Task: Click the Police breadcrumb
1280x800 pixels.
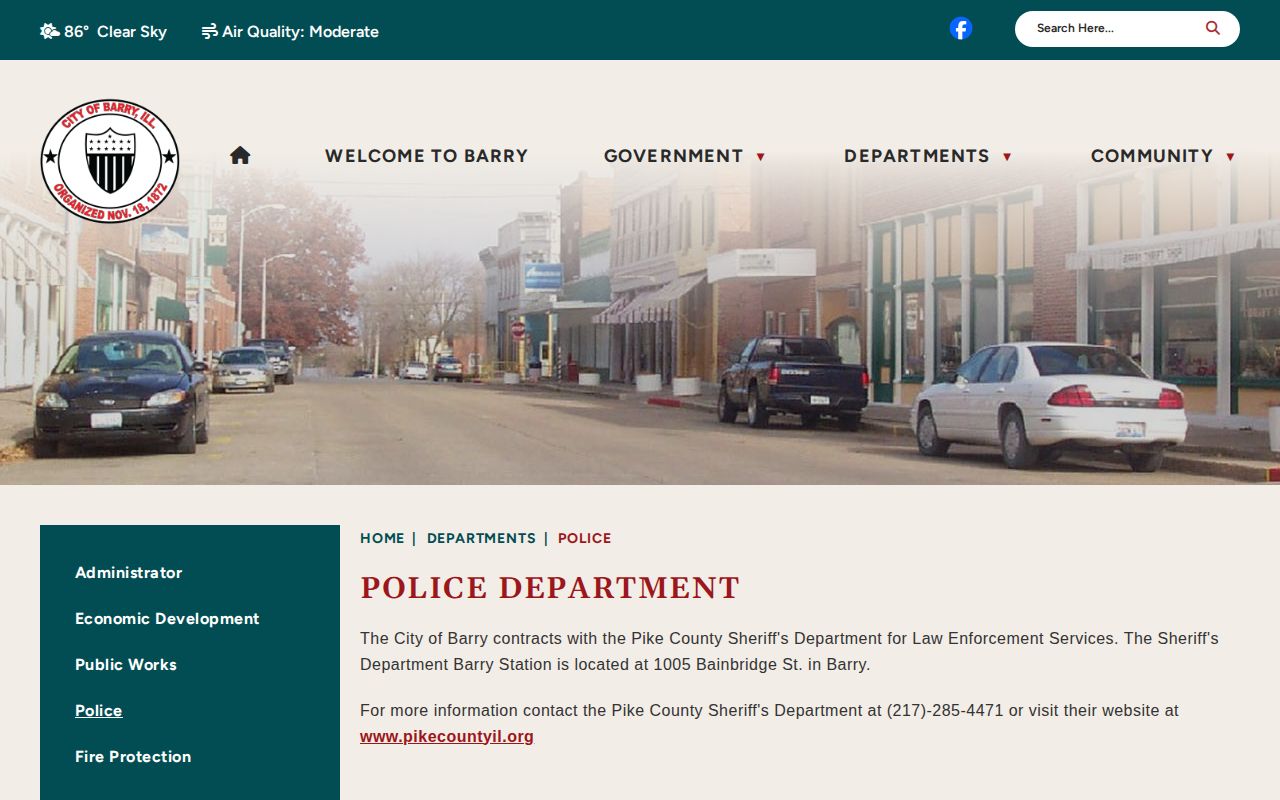Action: click(x=584, y=538)
